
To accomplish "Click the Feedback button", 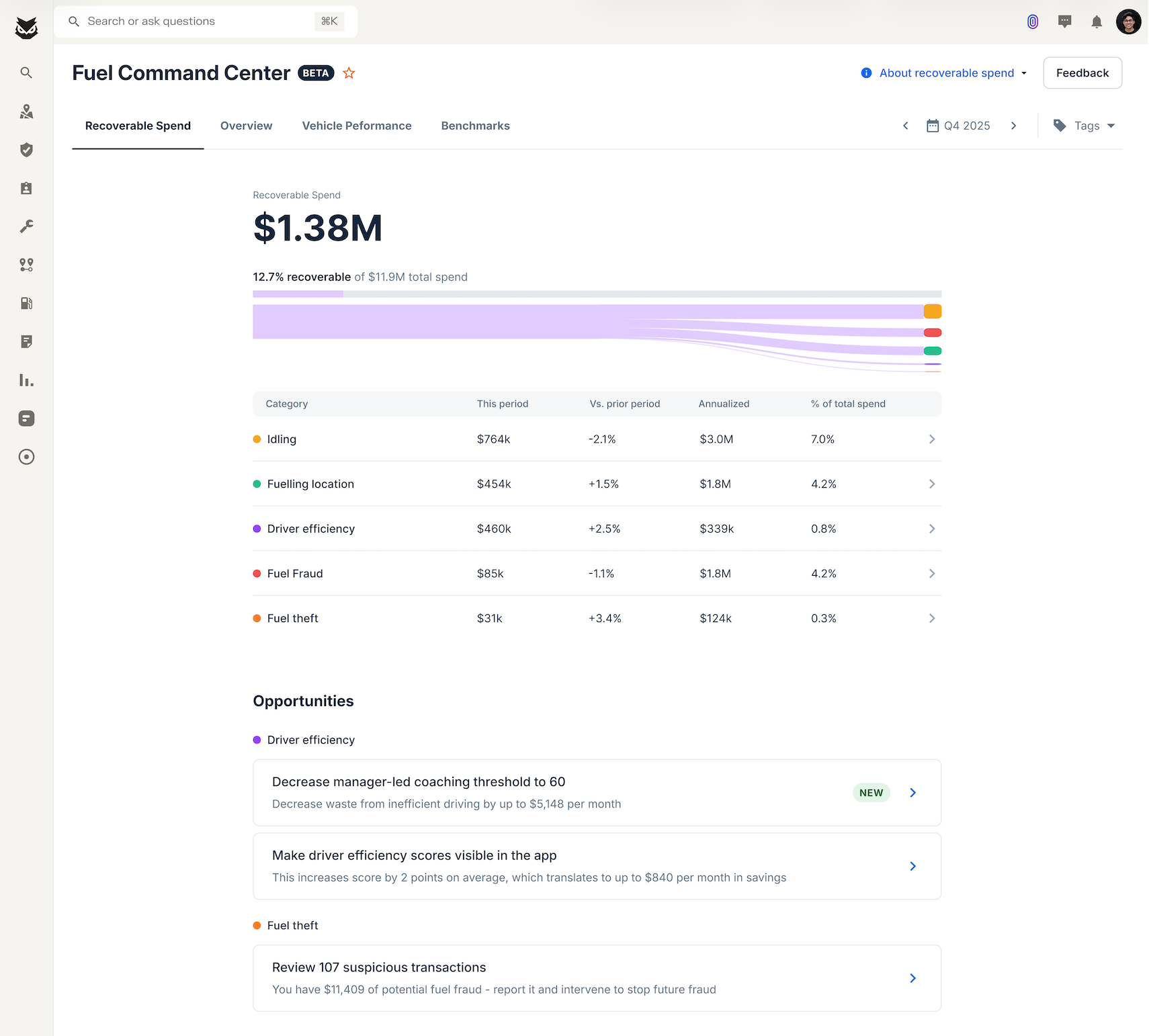I will [1082, 73].
